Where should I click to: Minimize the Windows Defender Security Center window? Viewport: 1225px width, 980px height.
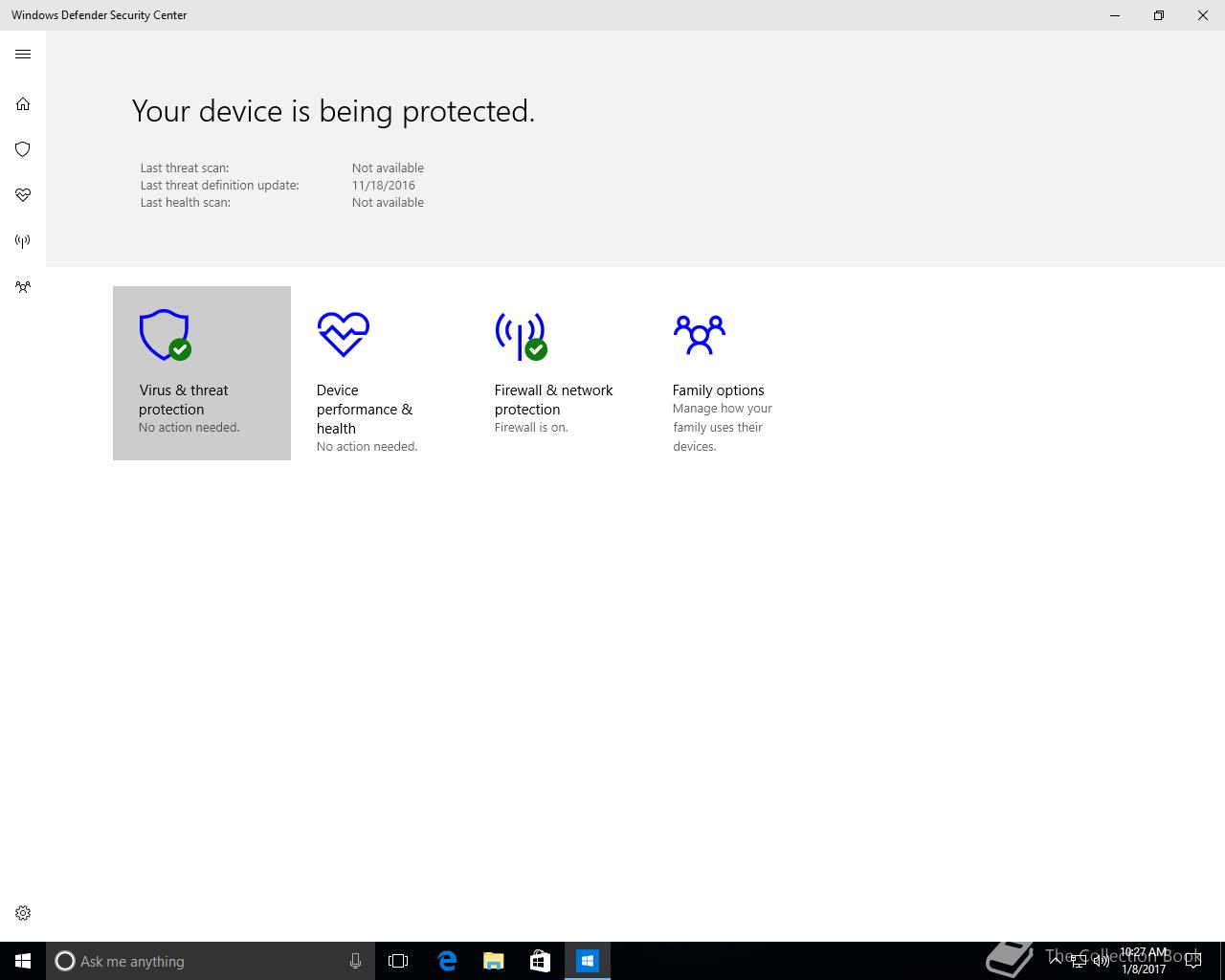tap(1115, 15)
